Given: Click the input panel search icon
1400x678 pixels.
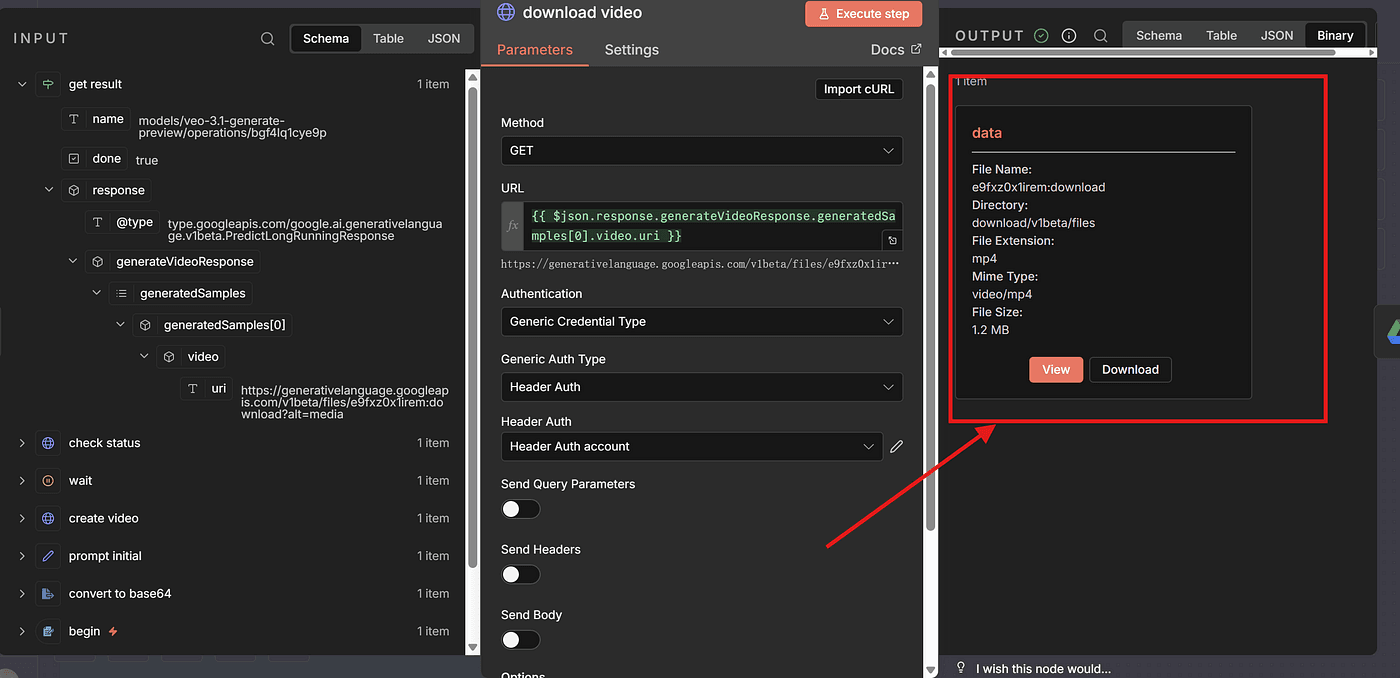Looking at the screenshot, I should (x=268, y=39).
